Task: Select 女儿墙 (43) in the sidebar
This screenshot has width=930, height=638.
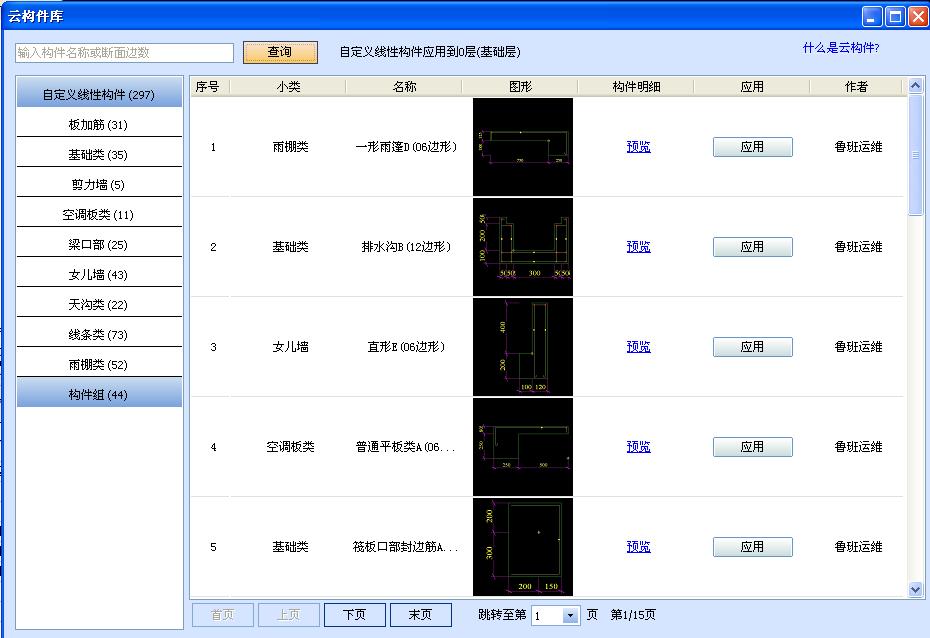Action: coord(99,275)
